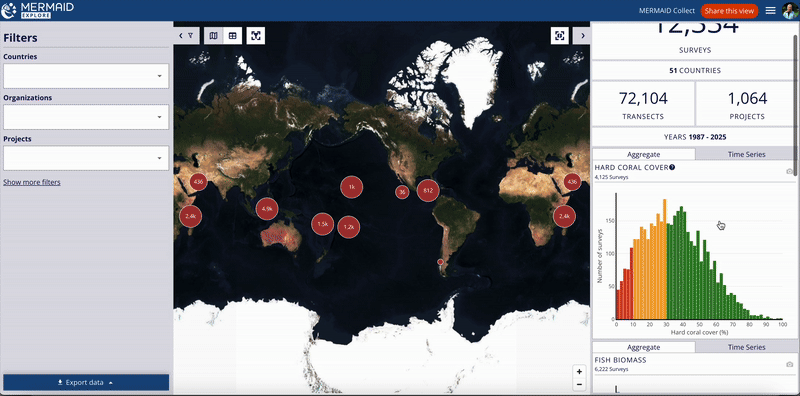Select the 1.5k cluster marker
The image size is (800, 396).
(x=322, y=224)
